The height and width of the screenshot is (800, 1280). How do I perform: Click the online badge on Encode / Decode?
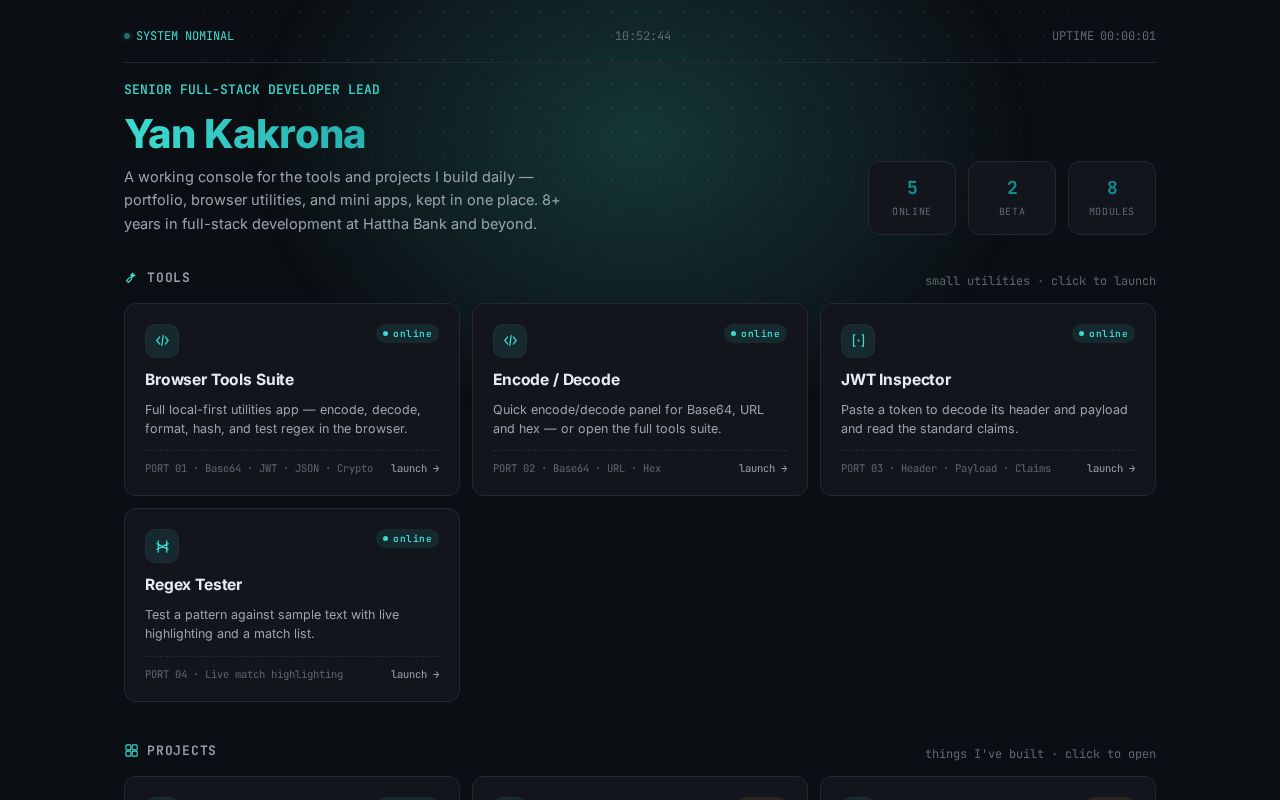[x=755, y=334]
